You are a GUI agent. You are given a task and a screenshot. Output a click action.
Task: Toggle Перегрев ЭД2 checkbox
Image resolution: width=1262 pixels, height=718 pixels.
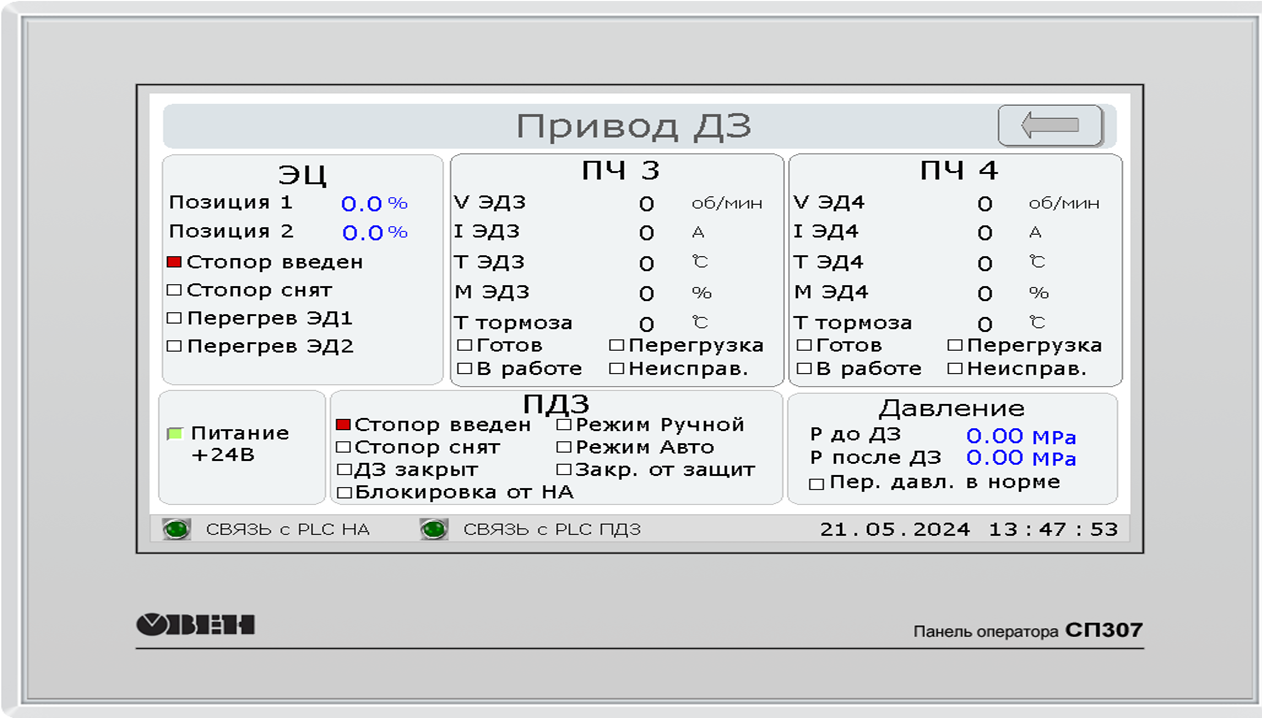point(174,347)
